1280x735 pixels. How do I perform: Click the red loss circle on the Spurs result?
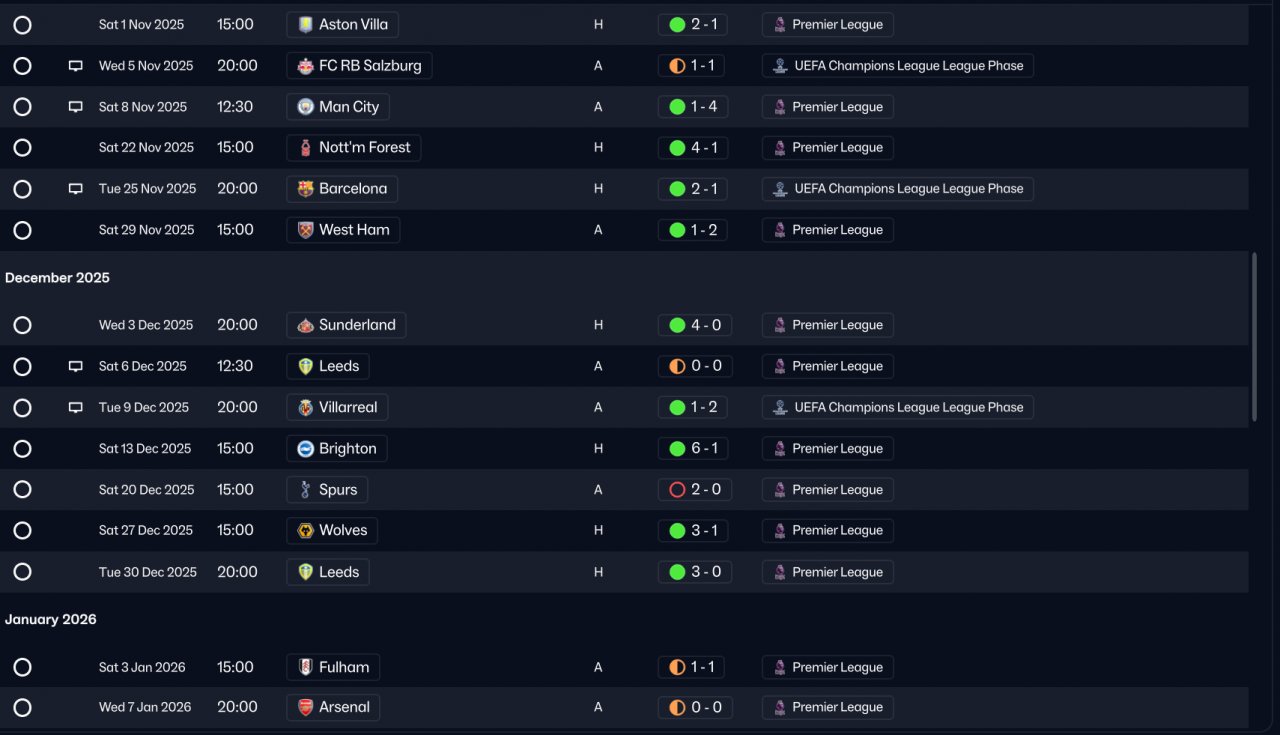677,490
